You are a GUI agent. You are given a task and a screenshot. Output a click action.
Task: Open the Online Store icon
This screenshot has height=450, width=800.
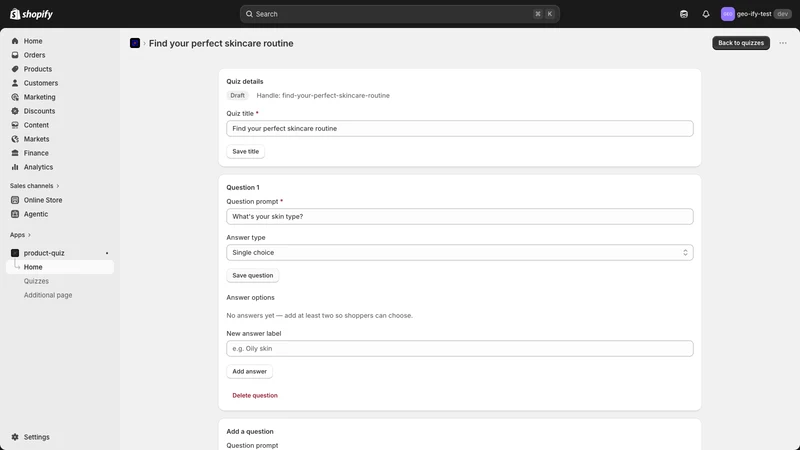[x=15, y=200]
